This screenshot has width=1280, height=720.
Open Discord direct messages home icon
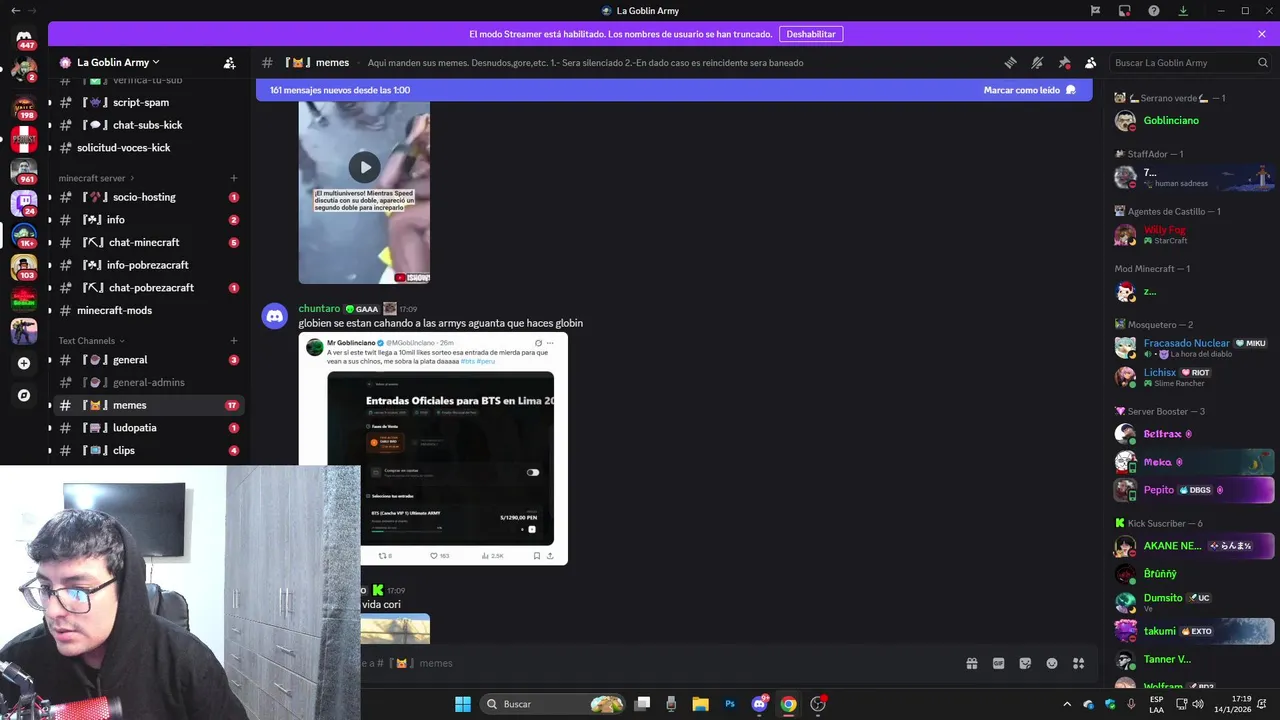click(24, 38)
